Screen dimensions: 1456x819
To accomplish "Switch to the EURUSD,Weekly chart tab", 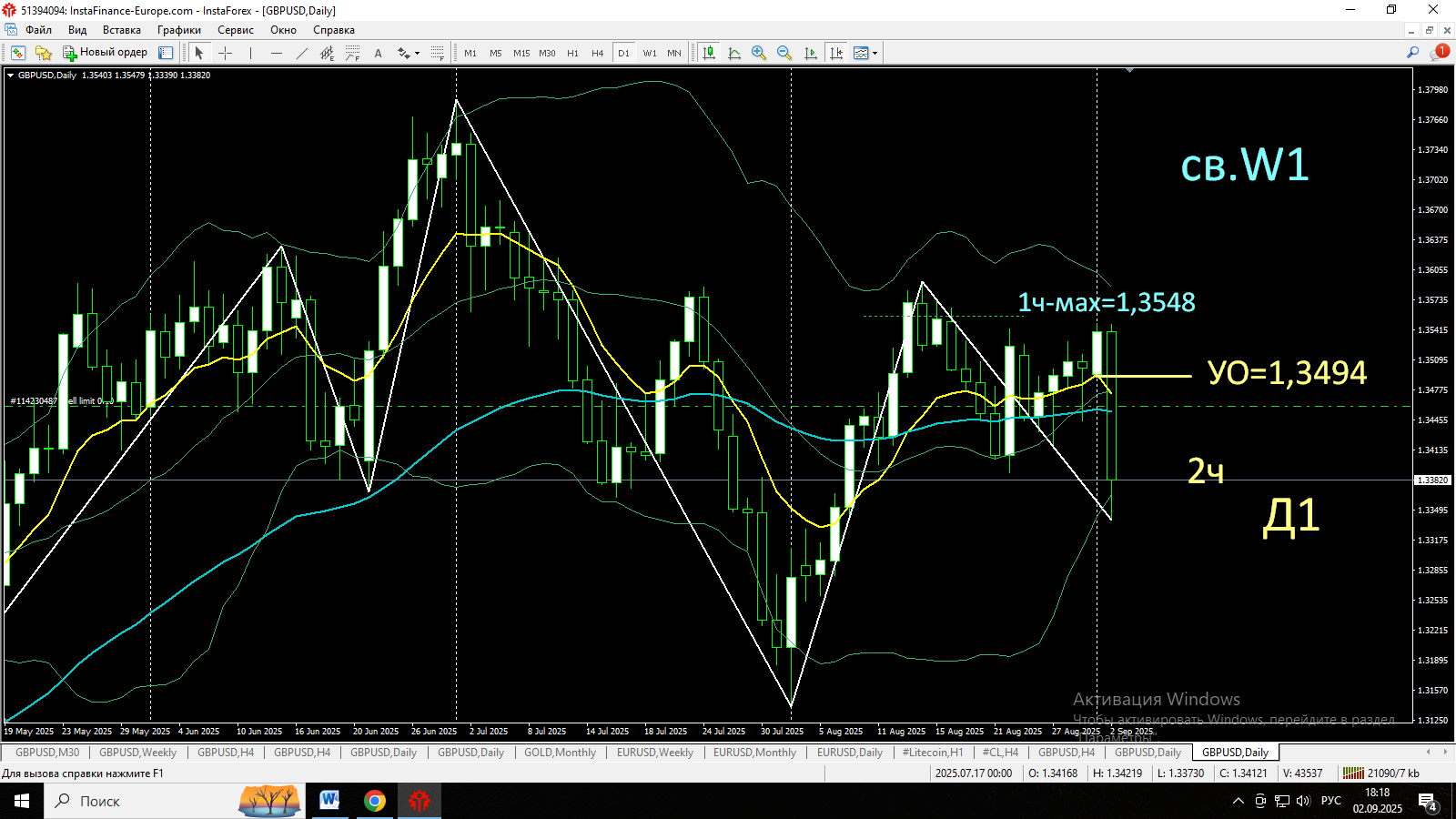I will pos(655,753).
